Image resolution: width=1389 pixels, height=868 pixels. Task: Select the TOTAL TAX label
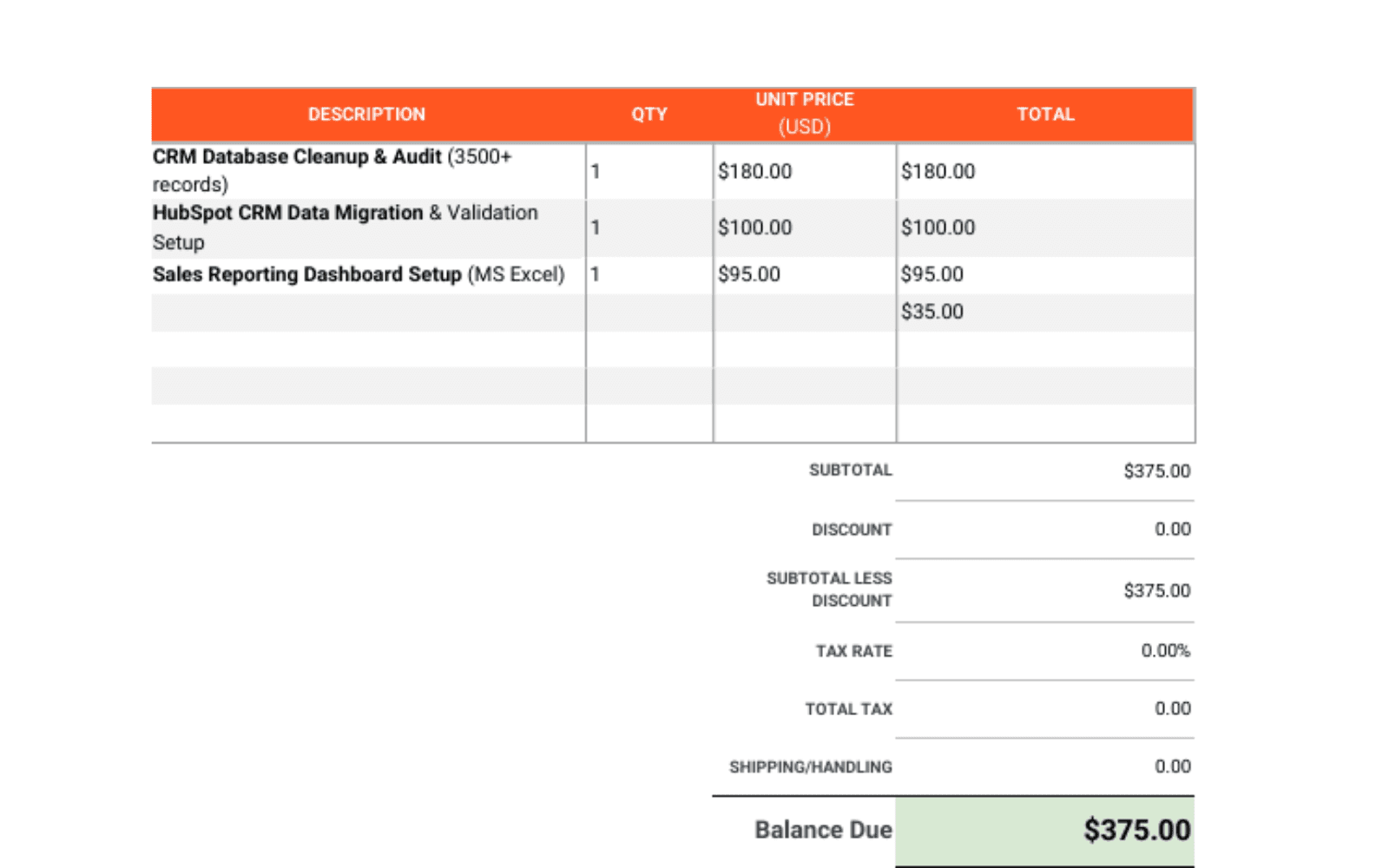(849, 709)
